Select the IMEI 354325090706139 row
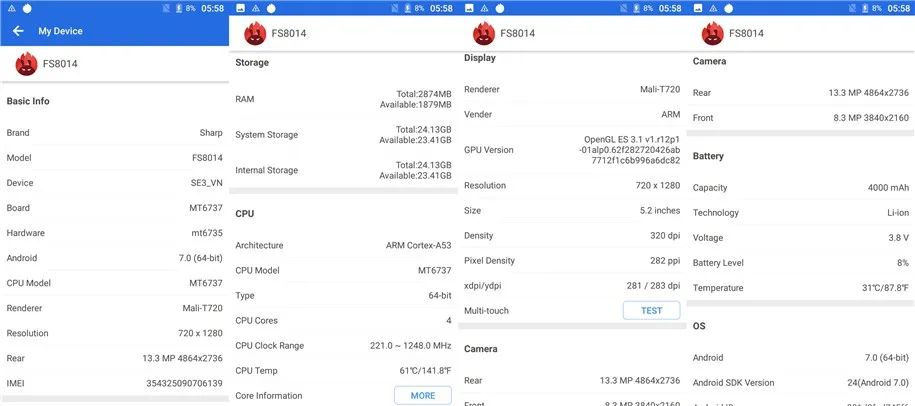 tap(114, 383)
